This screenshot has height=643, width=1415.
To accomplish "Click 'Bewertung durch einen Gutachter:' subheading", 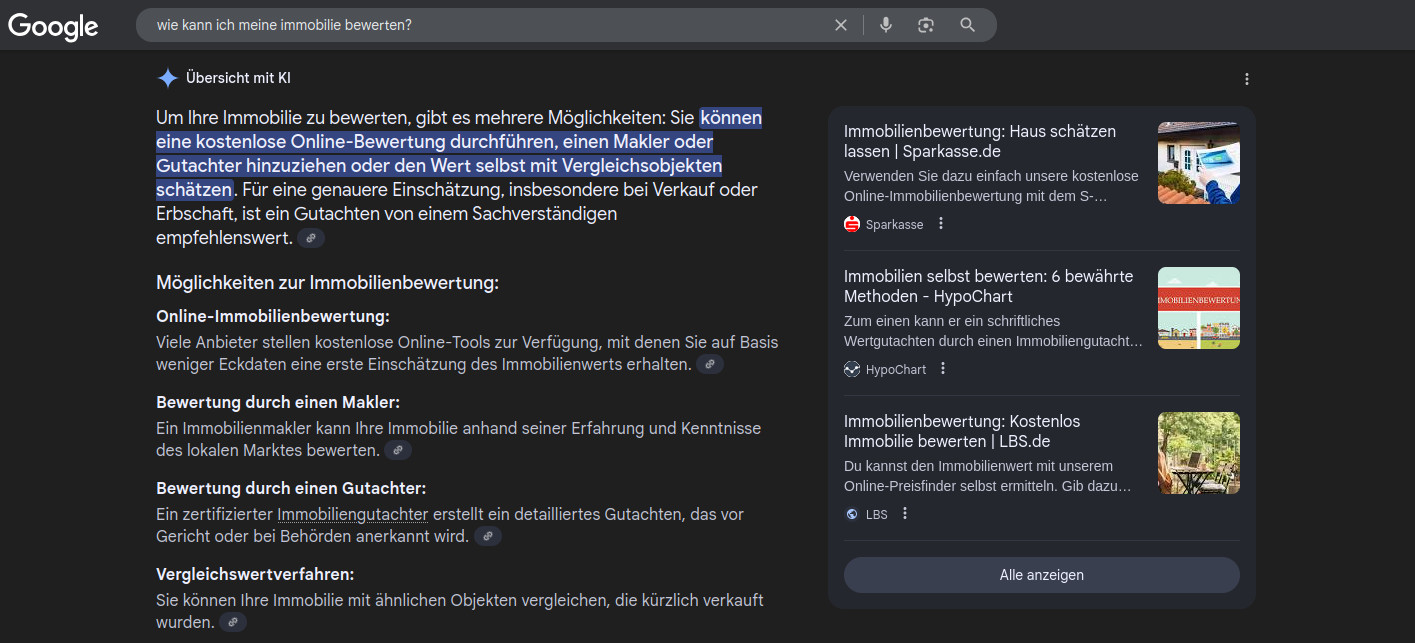I will [x=291, y=488].
